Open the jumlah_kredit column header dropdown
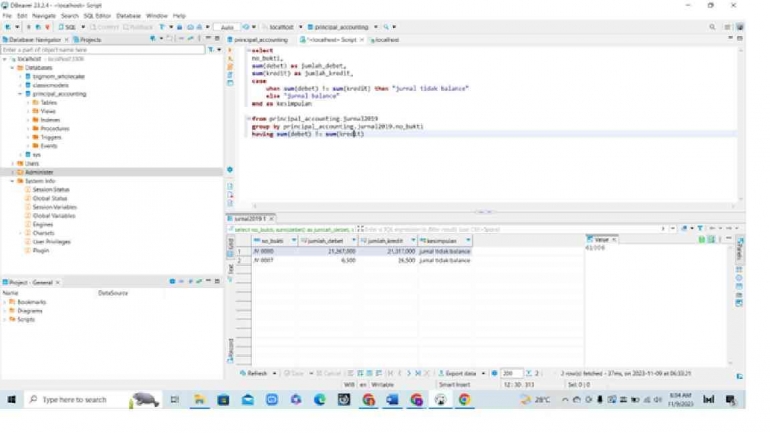Image resolution: width=770 pixels, height=433 pixels. click(x=413, y=241)
